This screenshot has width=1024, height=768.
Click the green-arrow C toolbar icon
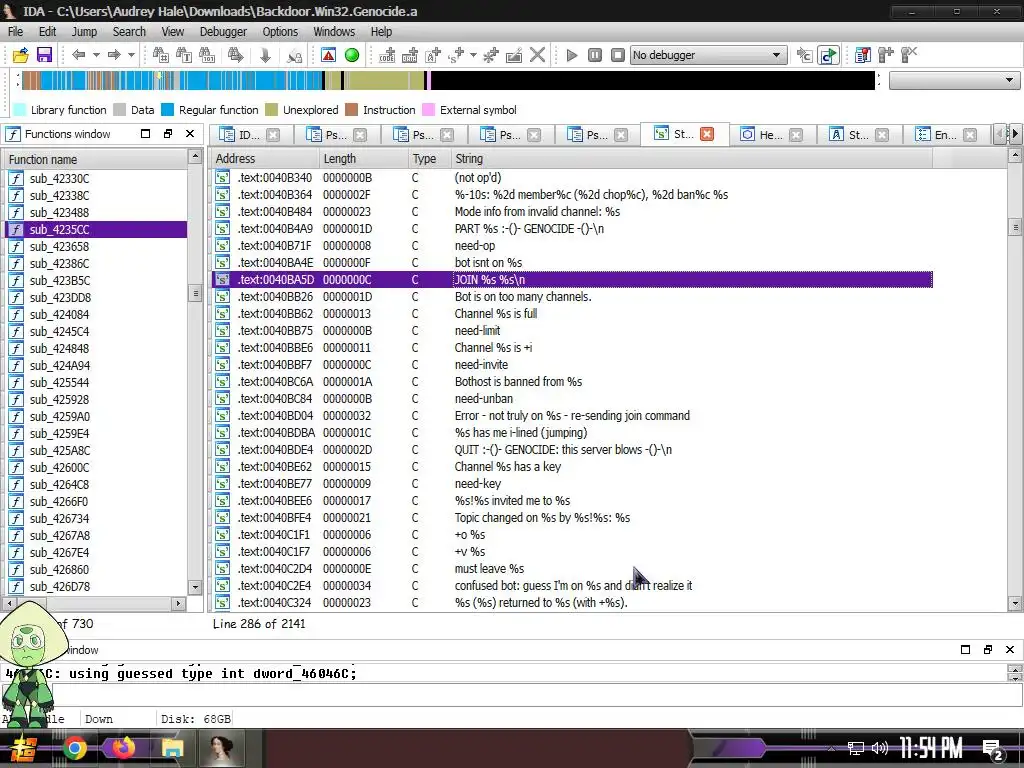coord(828,56)
